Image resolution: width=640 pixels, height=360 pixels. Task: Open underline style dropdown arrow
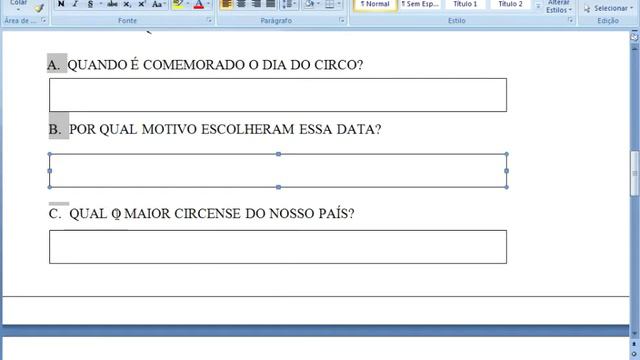click(101, 4)
